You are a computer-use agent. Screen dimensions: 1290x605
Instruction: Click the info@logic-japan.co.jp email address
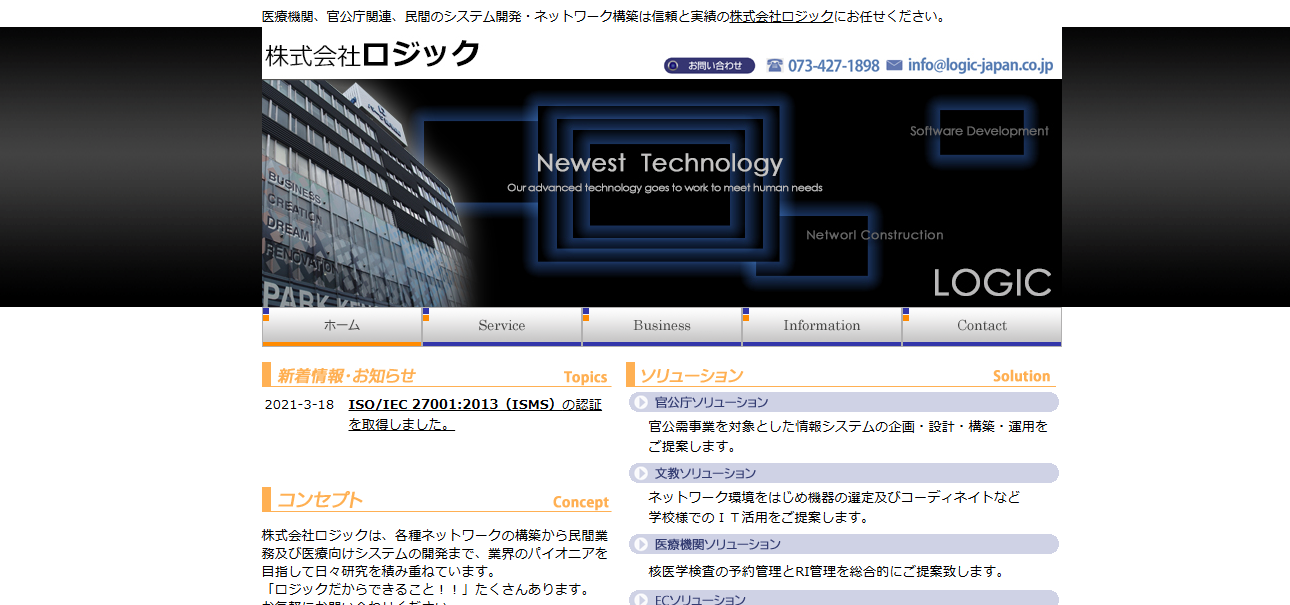(x=980, y=65)
